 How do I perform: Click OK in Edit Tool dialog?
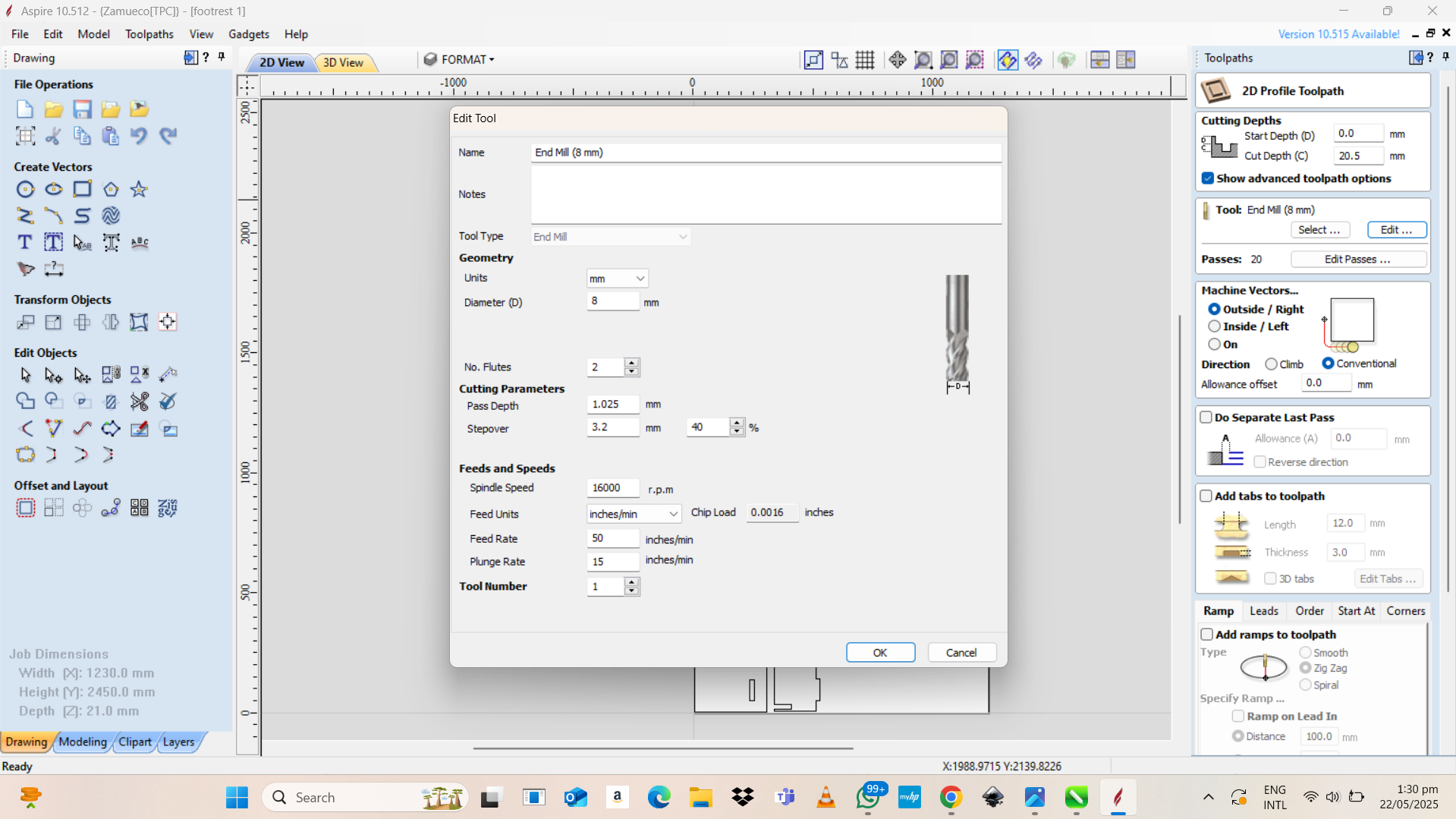pyautogui.click(x=880, y=653)
